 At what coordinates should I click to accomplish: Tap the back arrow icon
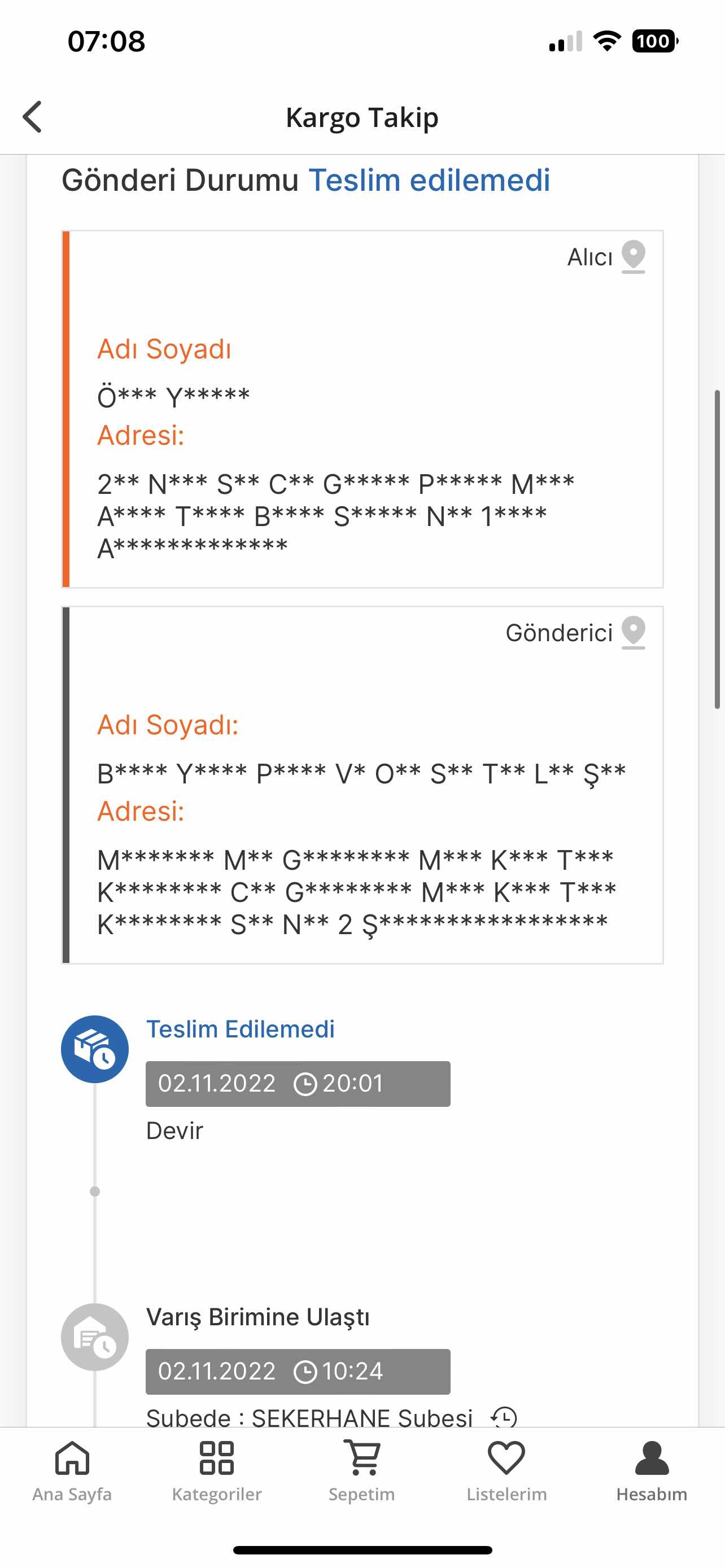click(33, 117)
